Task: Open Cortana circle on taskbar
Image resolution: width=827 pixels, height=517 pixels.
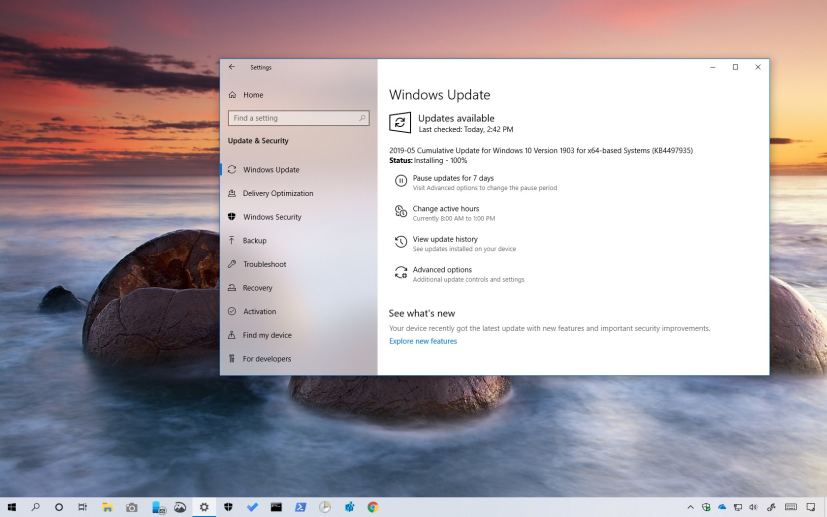Action: tap(59, 507)
